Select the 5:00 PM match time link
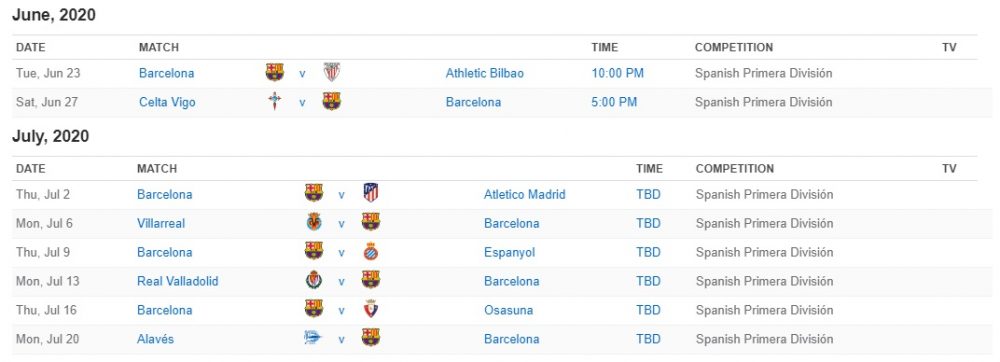This screenshot has width=1000, height=362. (x=614, y=102)
